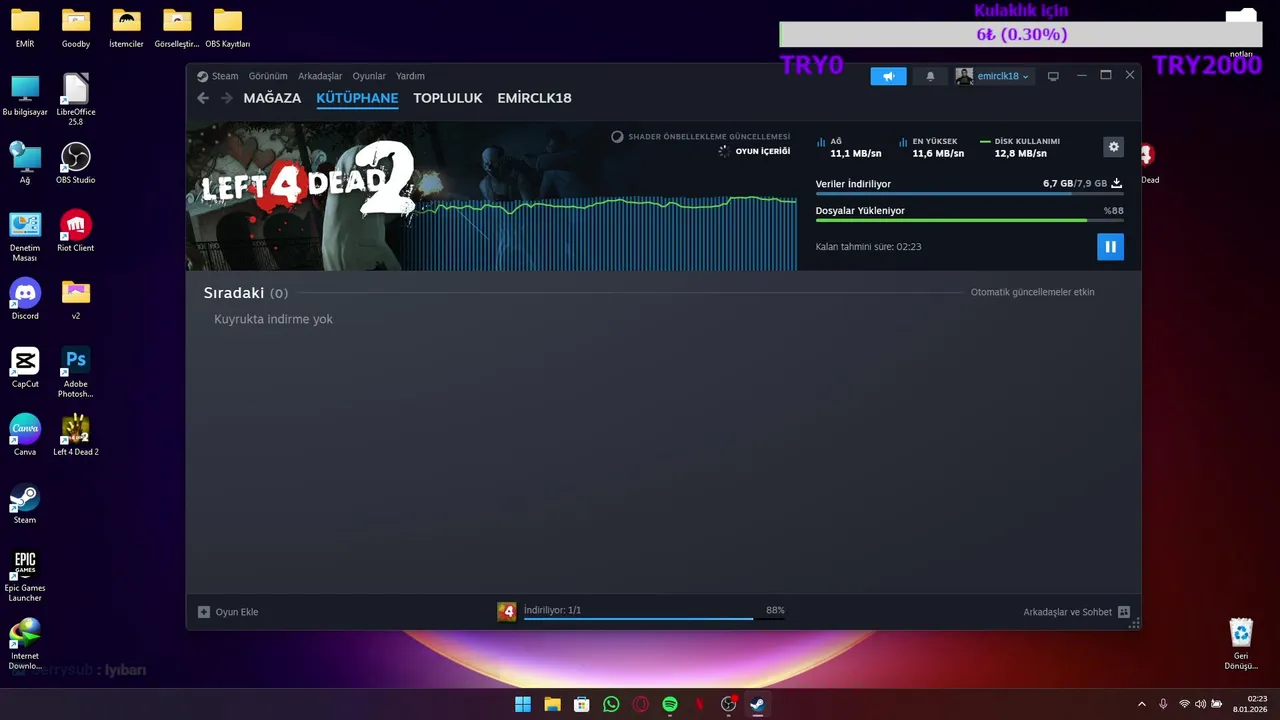Open the Windows Start button
The width and height of the screenshot is (1280, 720).
pos(523,704)
